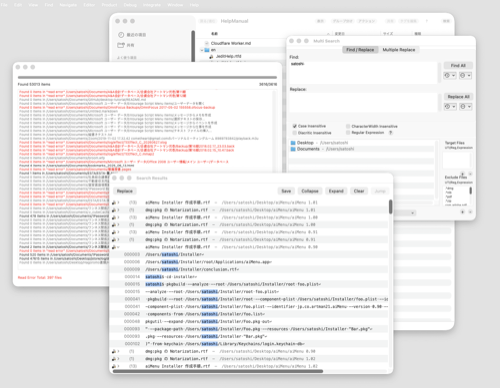Click the Find All button

(458, 65)
